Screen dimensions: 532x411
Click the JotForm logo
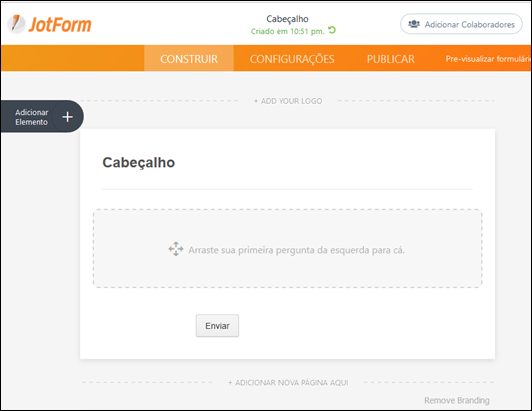50,24
